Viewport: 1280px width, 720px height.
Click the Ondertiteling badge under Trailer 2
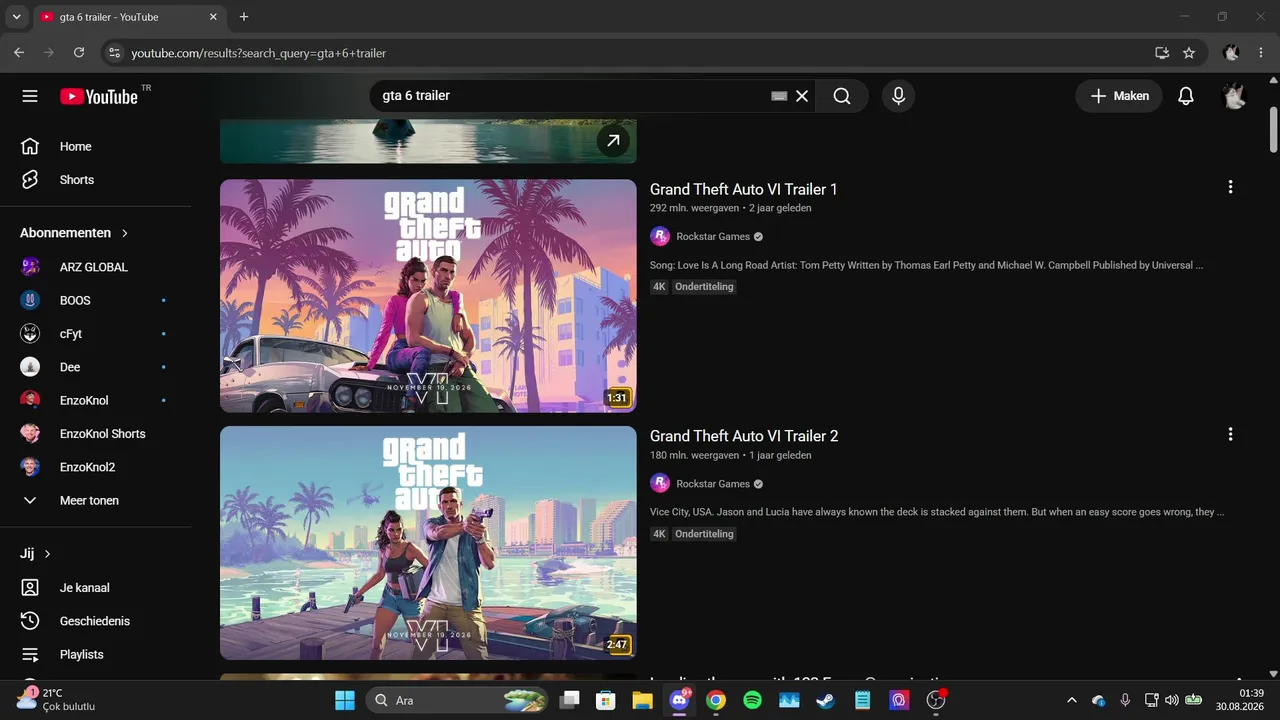pos(704,534)
